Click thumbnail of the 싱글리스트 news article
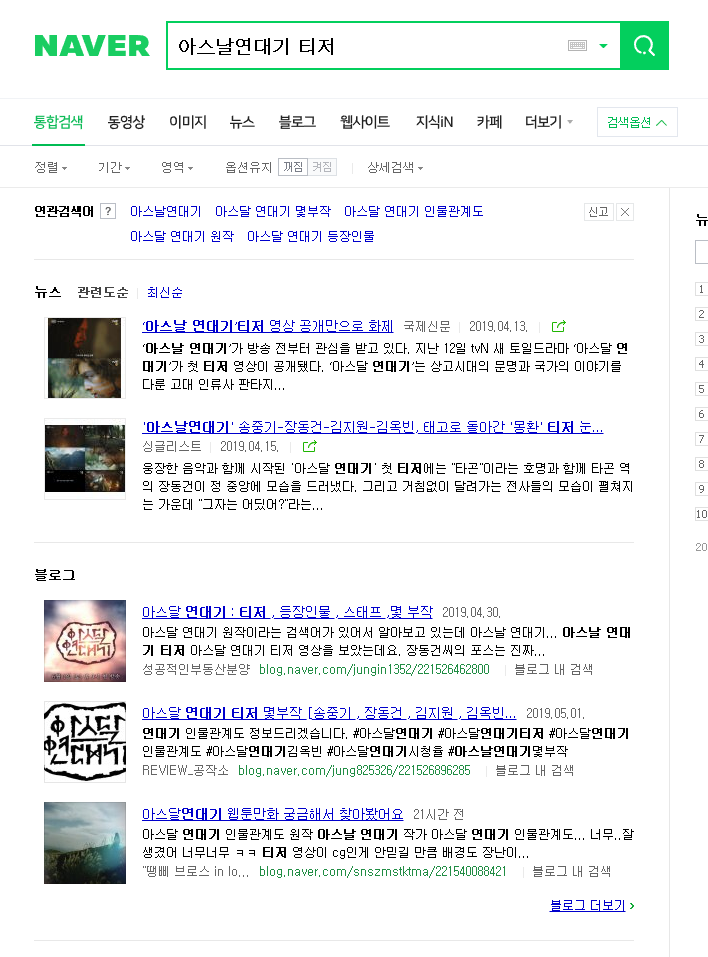This screenshot has width=708, height=957. click(x=85, y=458)
